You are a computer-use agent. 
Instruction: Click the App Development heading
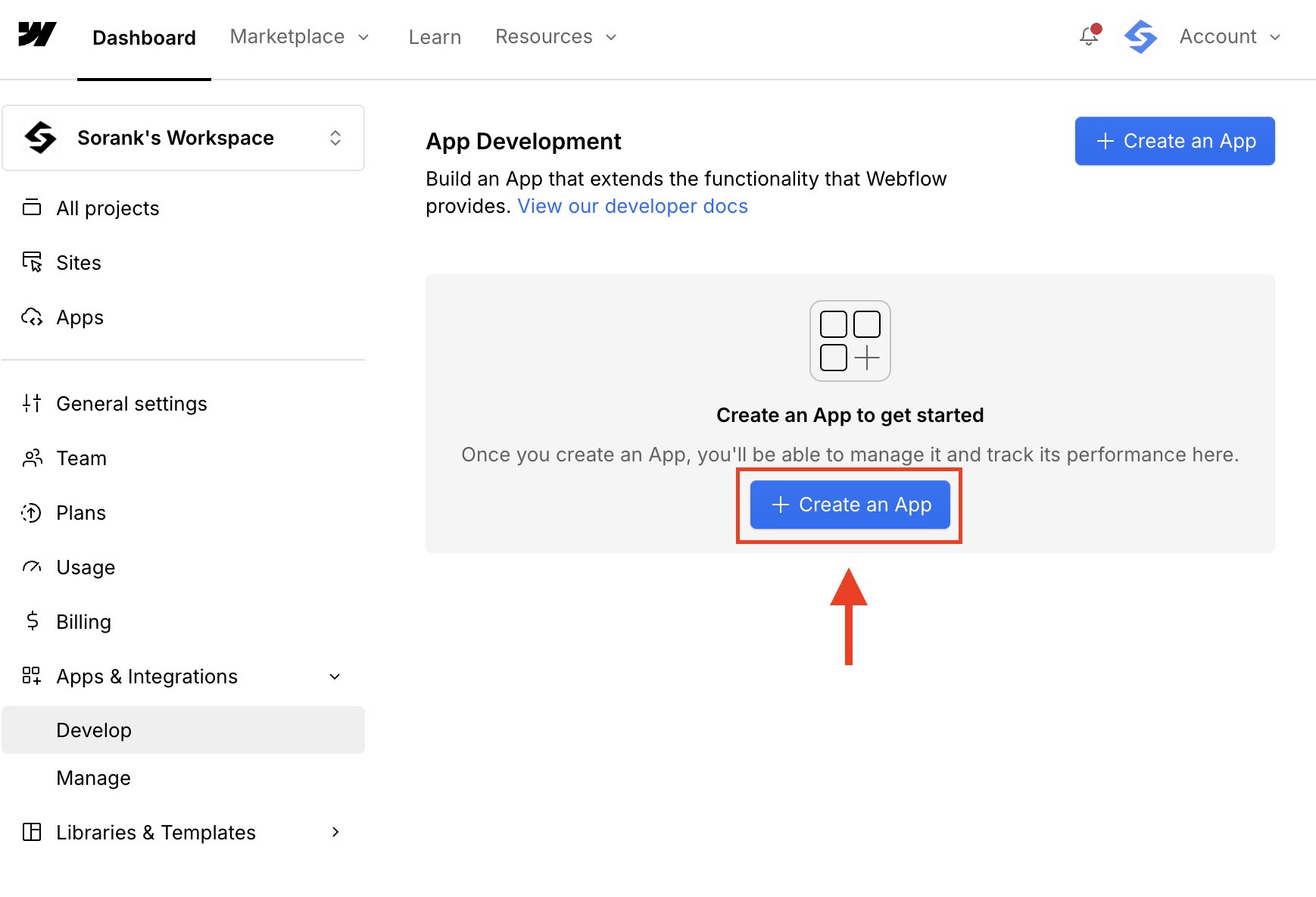click(x=523, y=141)
